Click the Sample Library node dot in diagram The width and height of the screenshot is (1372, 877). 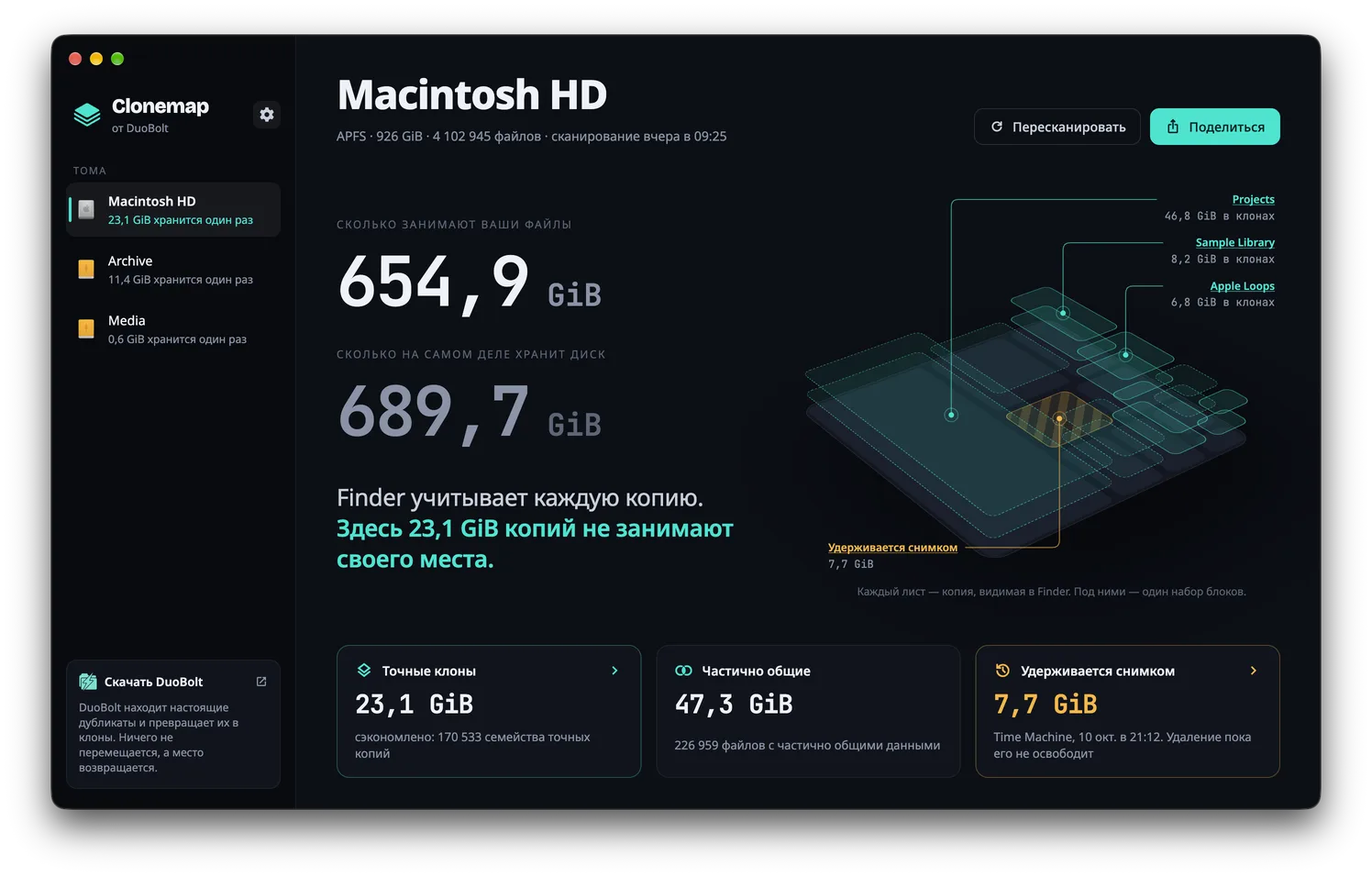pos(1063,313)
